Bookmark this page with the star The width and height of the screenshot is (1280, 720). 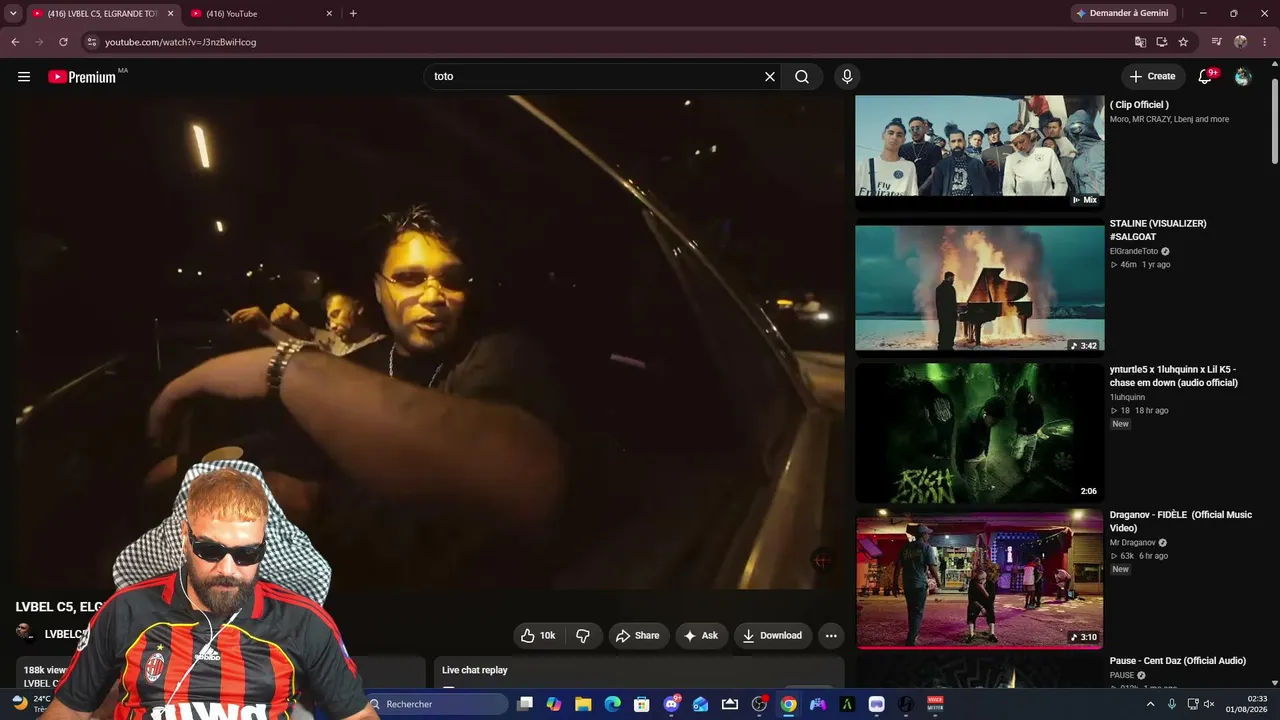1183,42
